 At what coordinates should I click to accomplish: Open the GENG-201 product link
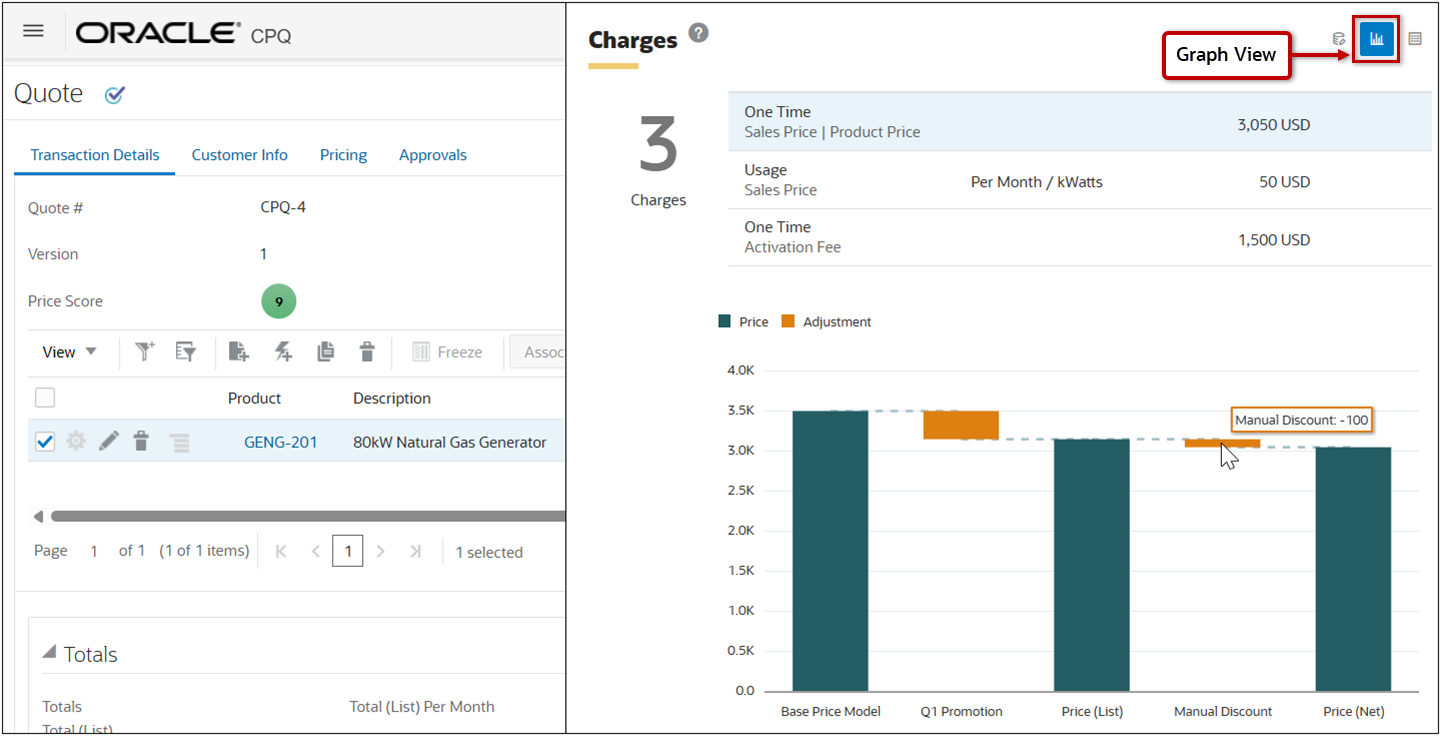[280, 442]
